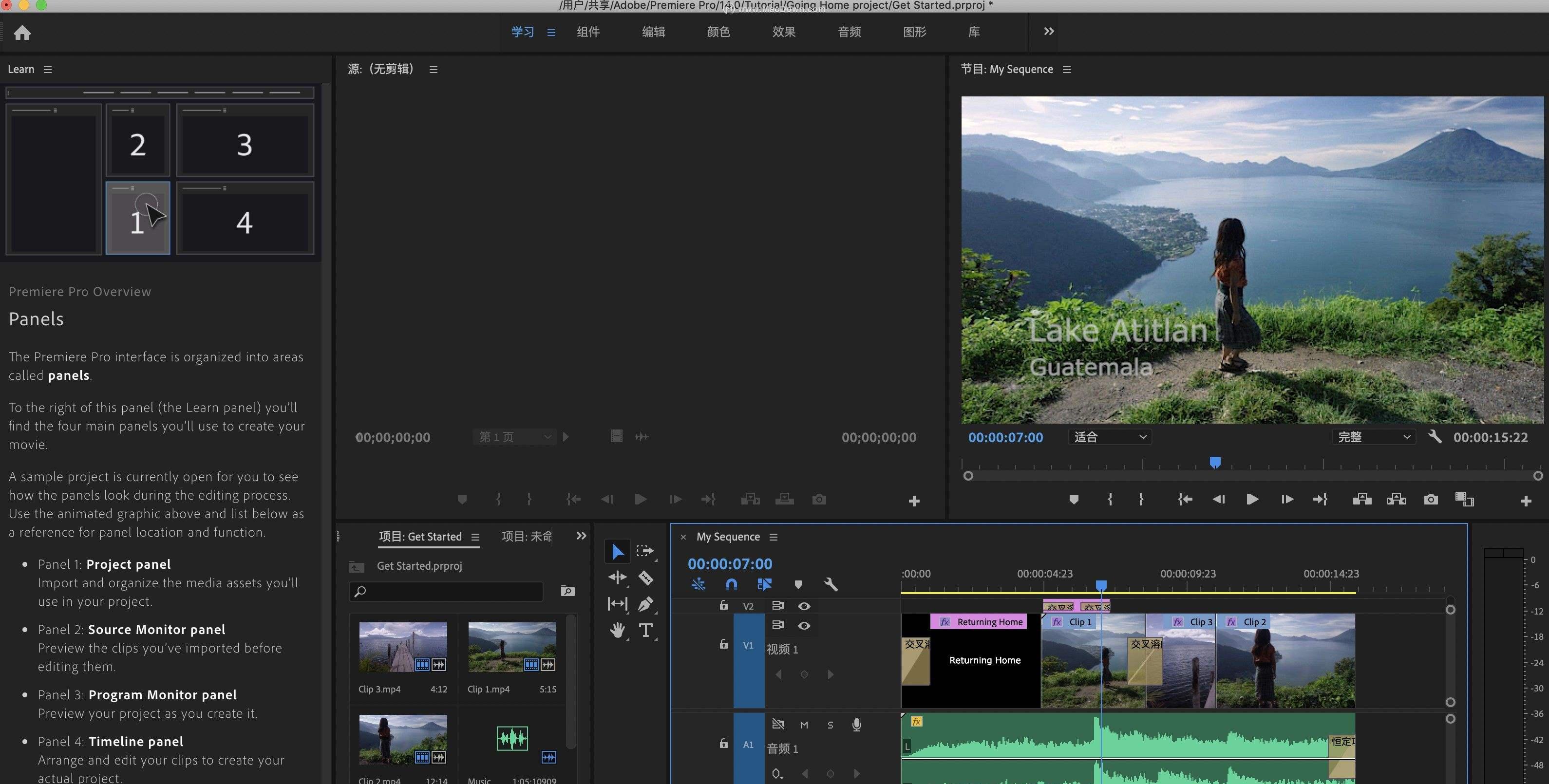This screenshot has height=784, width=1549.
Task: Click Lift button in Program Monitor
Action: point(1362,499)
